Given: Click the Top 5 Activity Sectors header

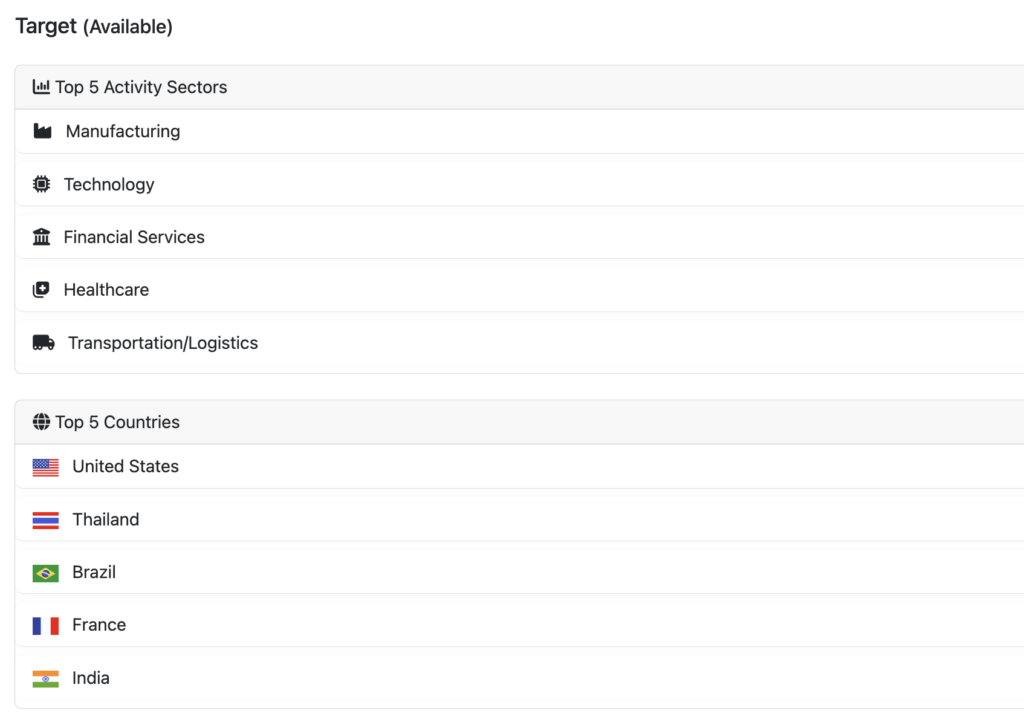Looking at the screenshot, I should click(x=141, y=87).
